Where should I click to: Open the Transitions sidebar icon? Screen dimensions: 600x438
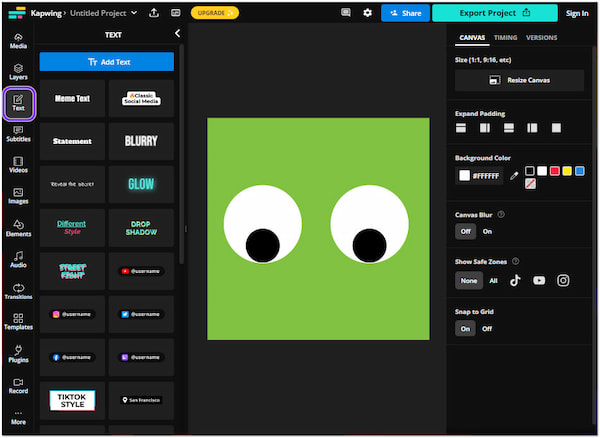click(x=18, y=290)
